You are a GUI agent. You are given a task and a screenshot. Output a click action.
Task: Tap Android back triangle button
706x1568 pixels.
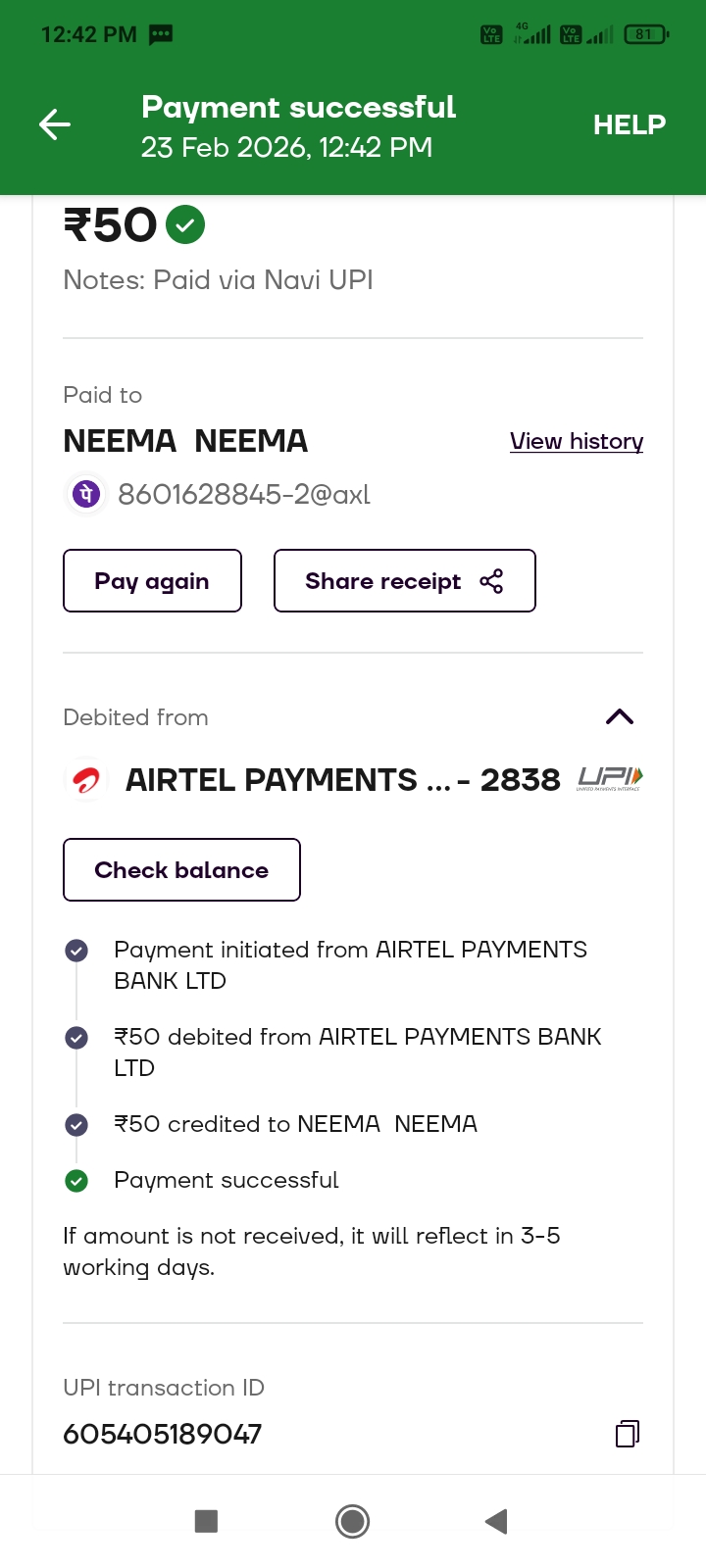coord(496,1521)
